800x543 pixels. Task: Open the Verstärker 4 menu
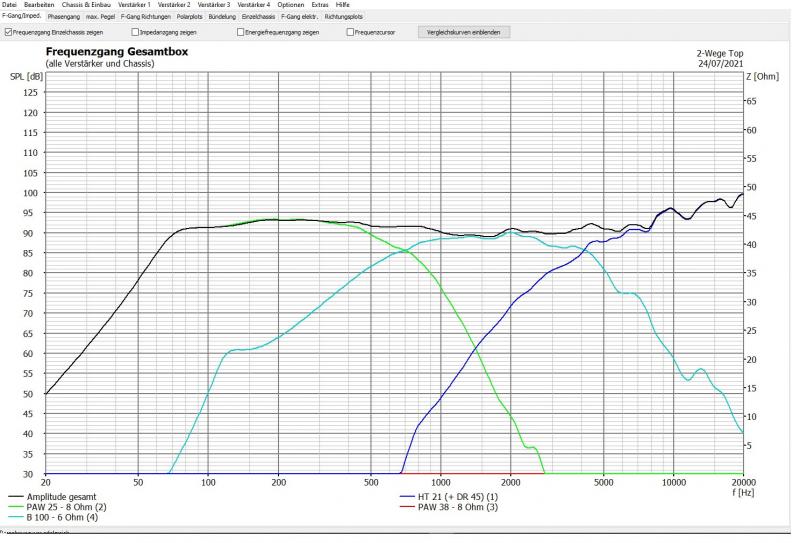(x=254, y=5)
